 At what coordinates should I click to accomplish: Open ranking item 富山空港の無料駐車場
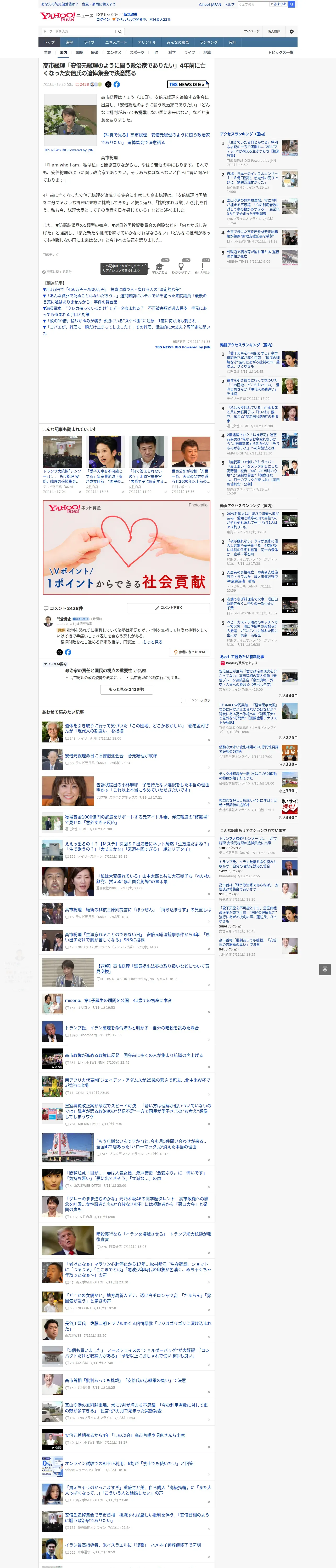[x=253, y=207]
